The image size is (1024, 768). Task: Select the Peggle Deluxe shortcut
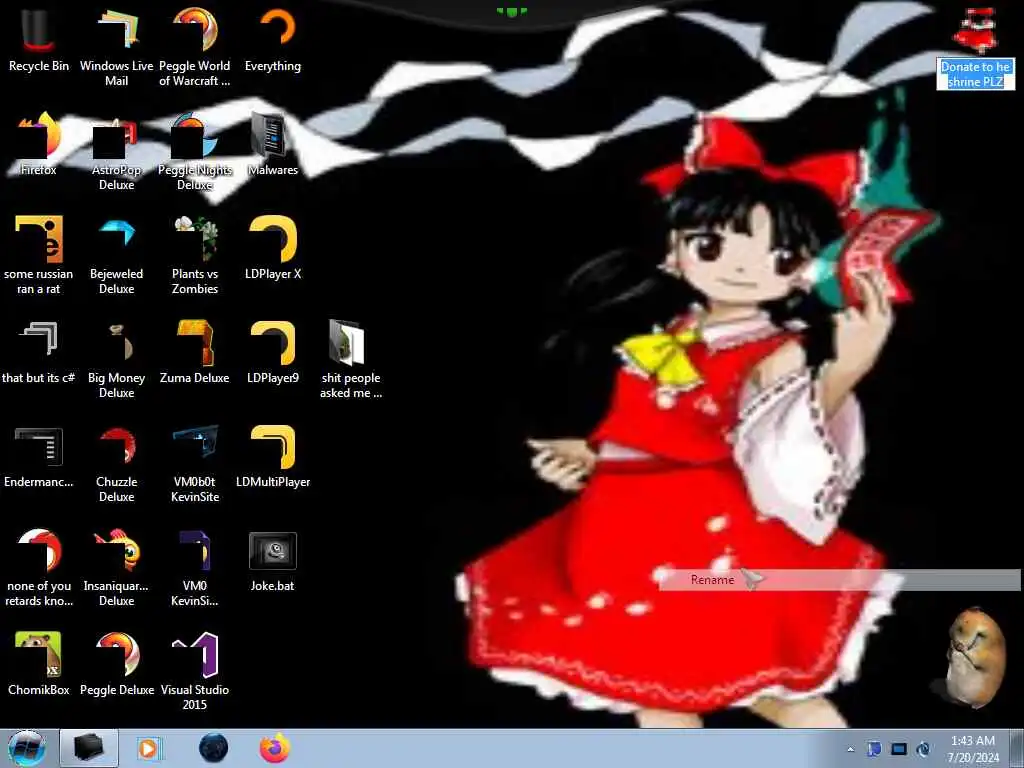click(x=118, y=662)
